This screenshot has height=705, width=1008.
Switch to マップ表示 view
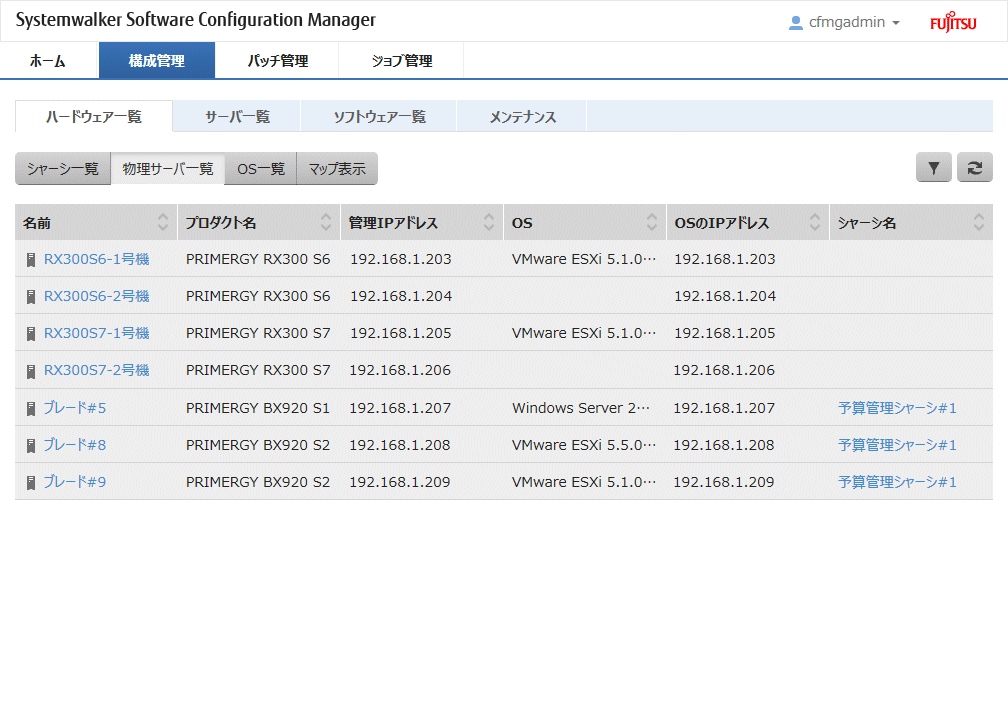coord(337,169)
